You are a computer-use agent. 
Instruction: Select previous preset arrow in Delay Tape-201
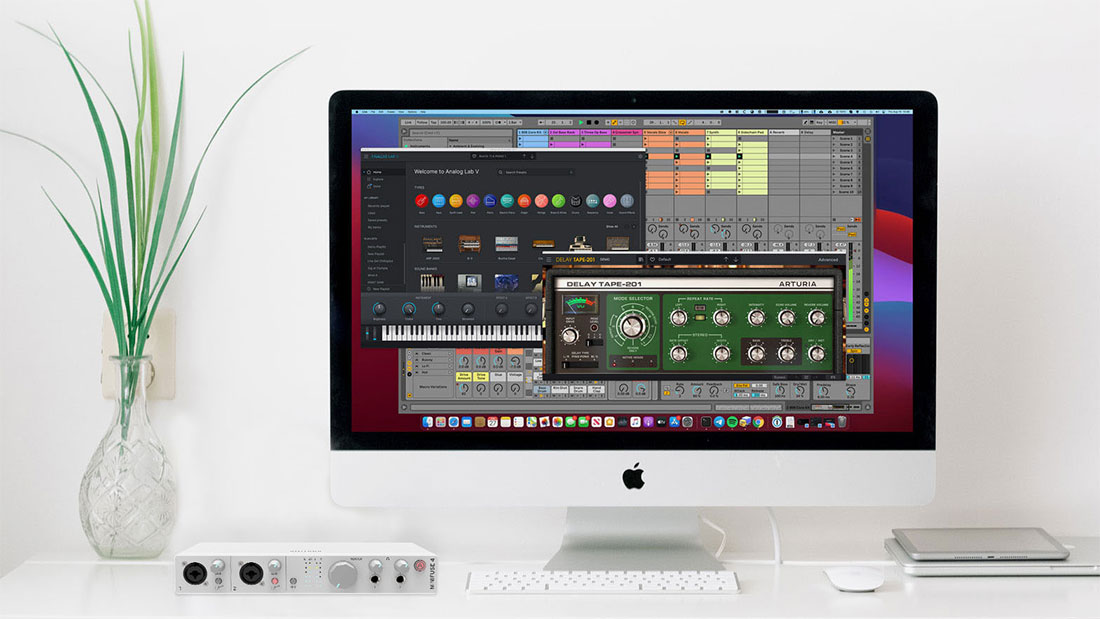pyautogui.click(x=726, y=260)
